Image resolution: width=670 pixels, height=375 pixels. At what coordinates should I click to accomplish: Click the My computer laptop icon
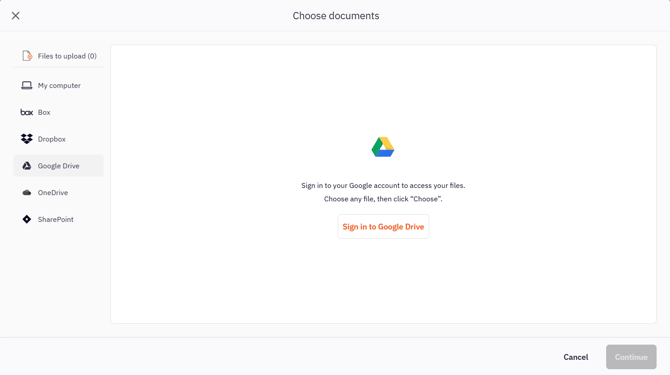tap(26, 85)
